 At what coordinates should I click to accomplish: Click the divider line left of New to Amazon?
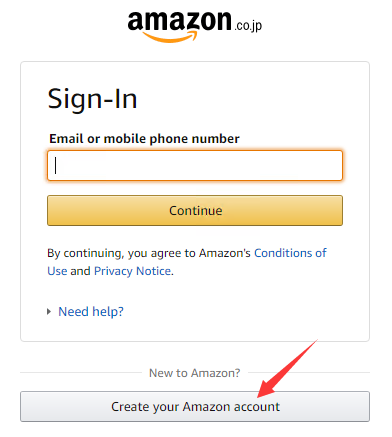[x=81, y=373]
